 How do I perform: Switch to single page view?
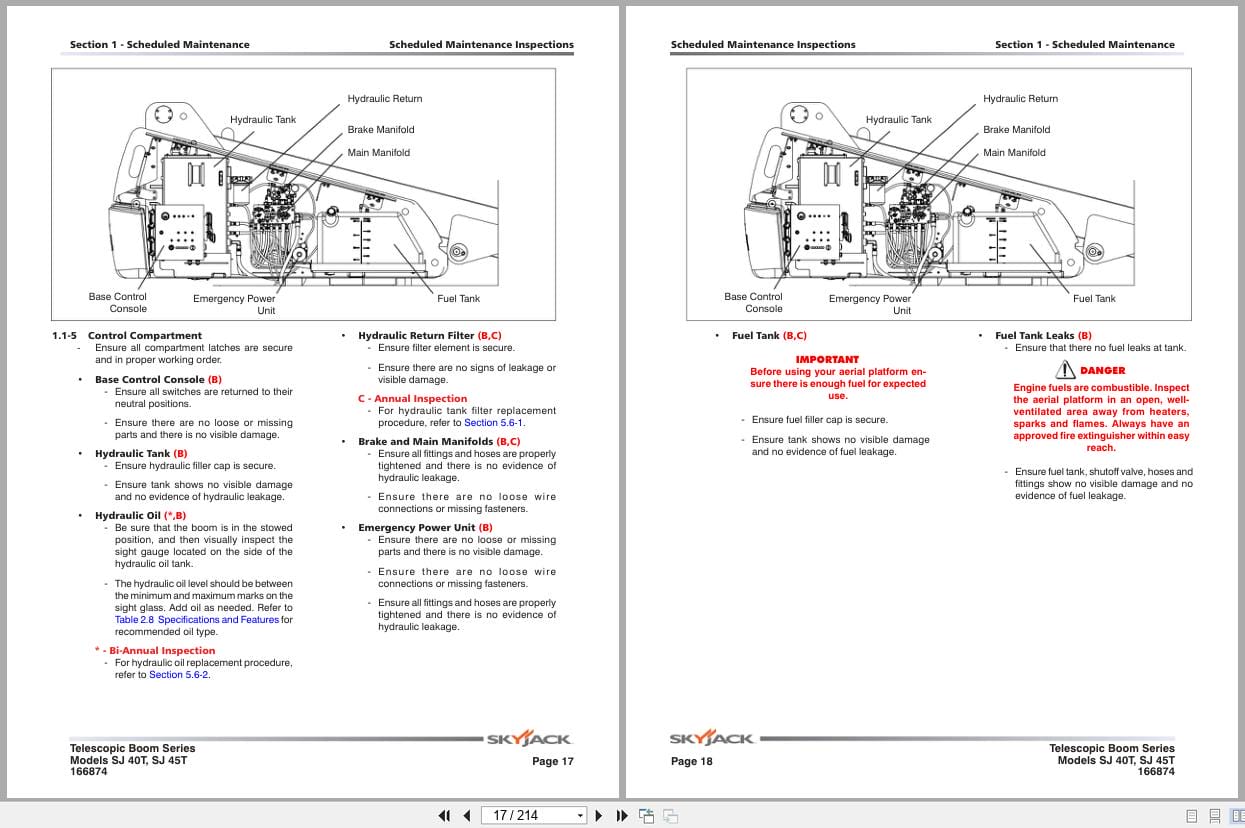coord(1190,815)
